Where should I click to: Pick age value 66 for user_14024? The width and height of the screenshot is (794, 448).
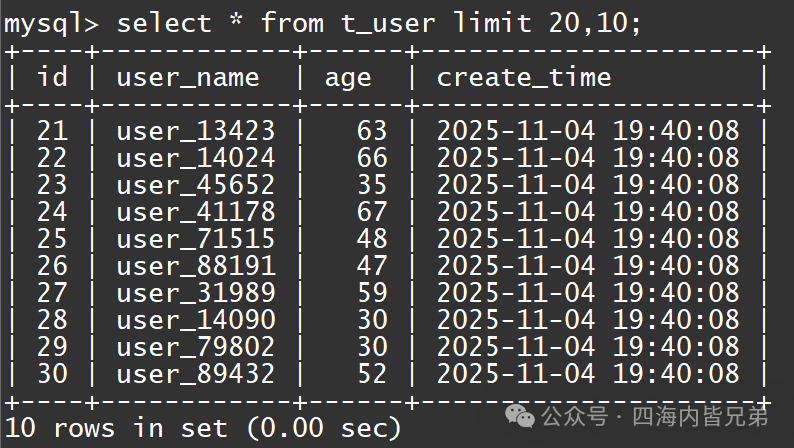372,158
